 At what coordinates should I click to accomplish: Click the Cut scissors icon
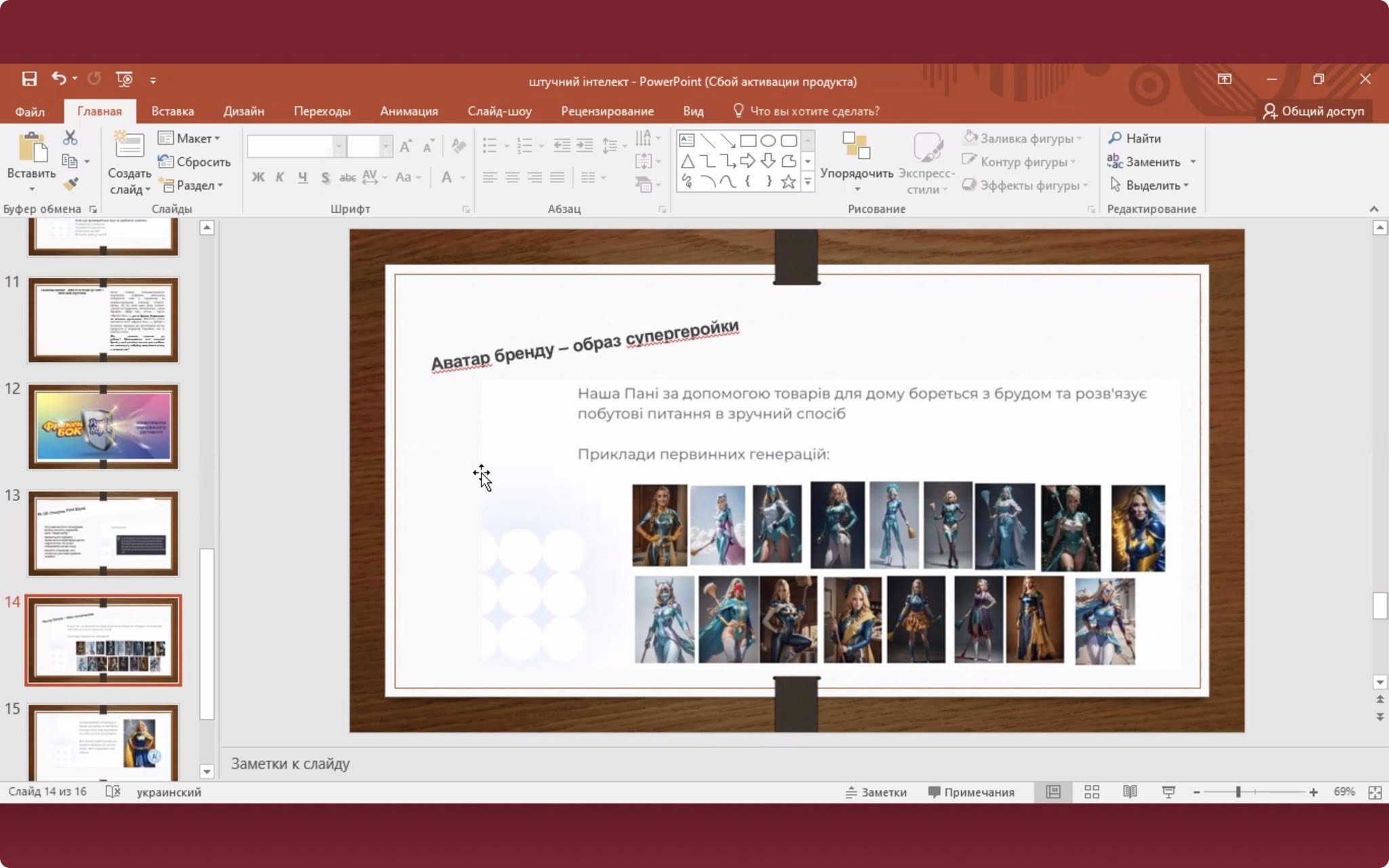[x=70, y=138]
